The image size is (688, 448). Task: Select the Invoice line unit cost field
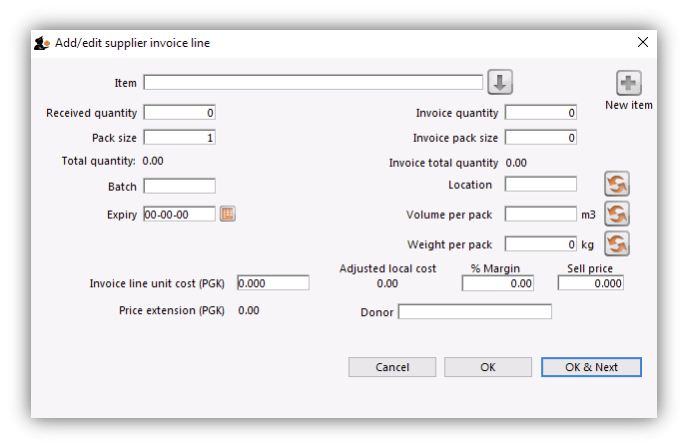(x=272, y=283)
